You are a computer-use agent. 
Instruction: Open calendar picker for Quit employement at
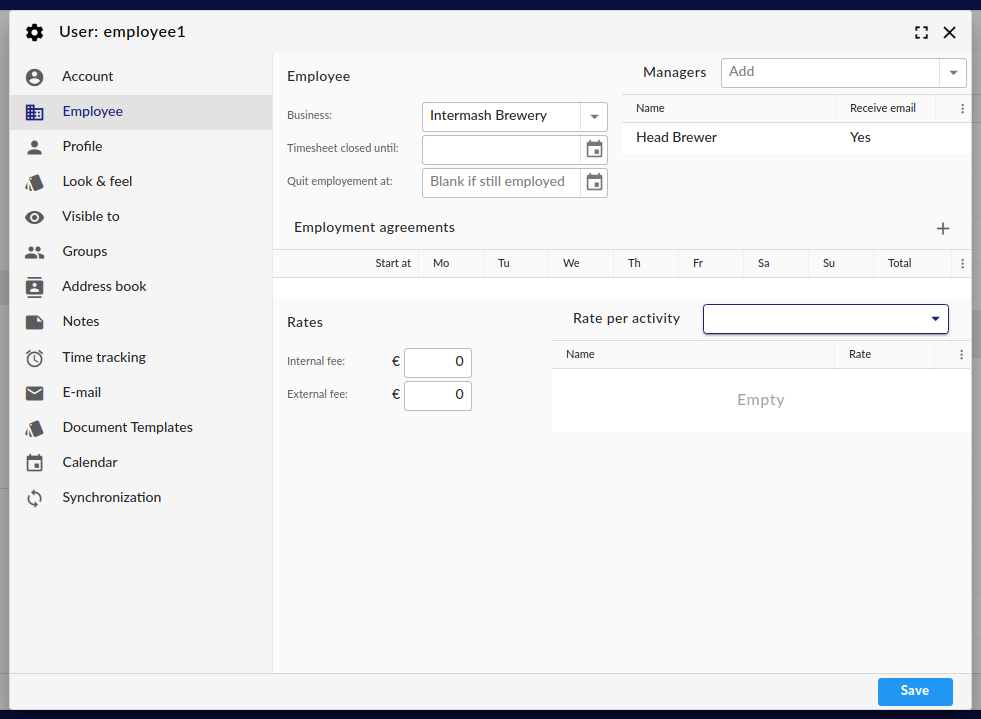click(x=594, y=182)
